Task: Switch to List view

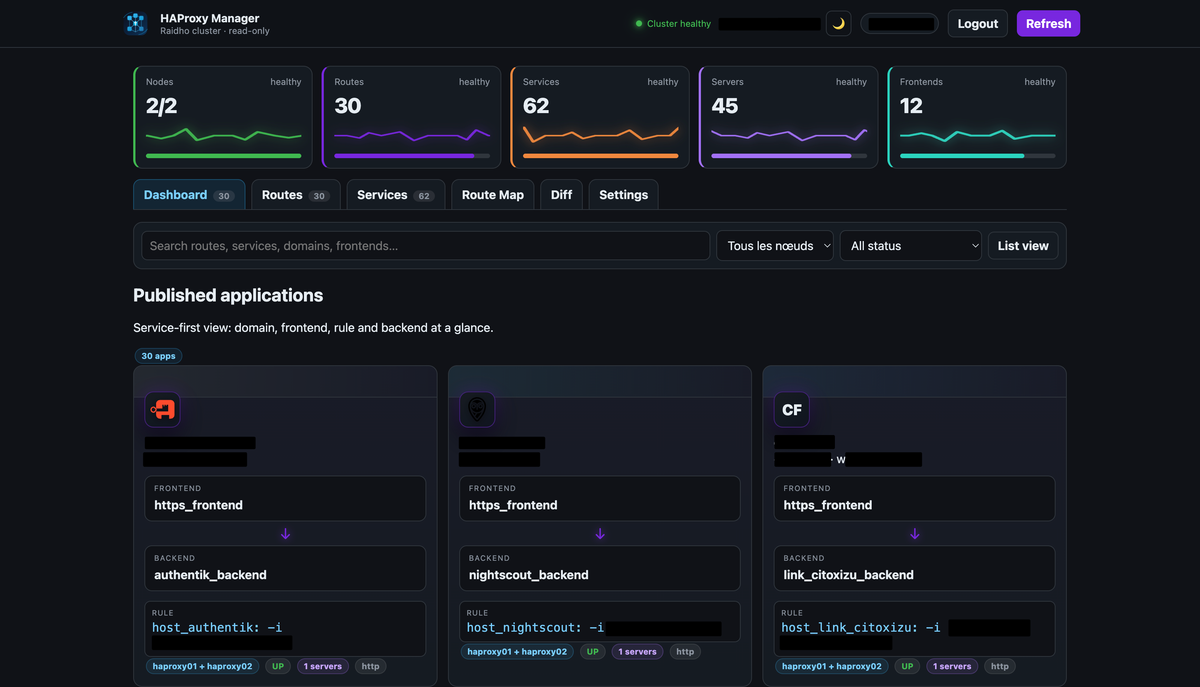Action: pos(1023,246)
